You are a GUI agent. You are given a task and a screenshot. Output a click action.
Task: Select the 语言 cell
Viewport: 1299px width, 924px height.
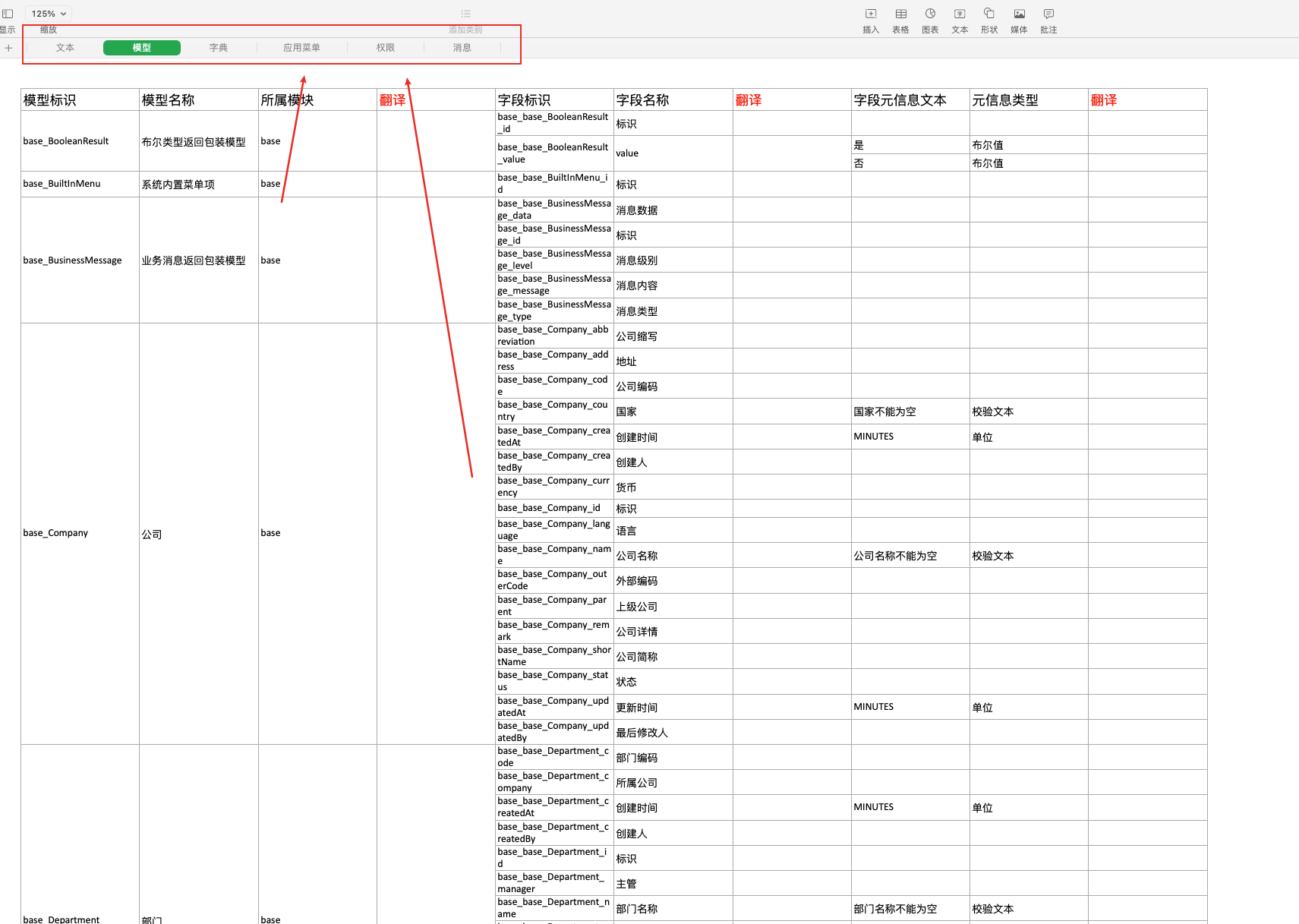(x=673, y=530)
